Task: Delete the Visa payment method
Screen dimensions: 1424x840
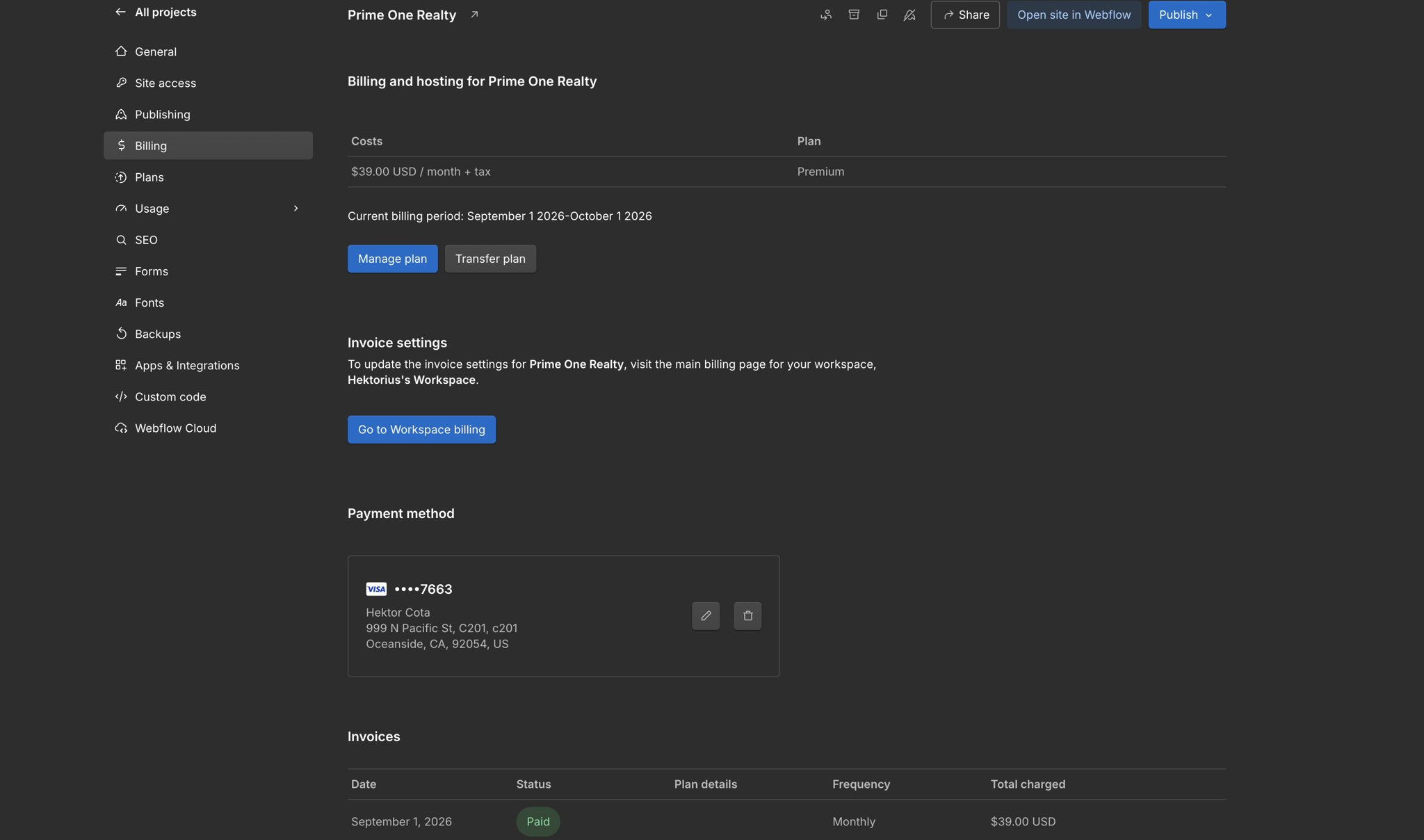Action: click(x=747, y=616)
